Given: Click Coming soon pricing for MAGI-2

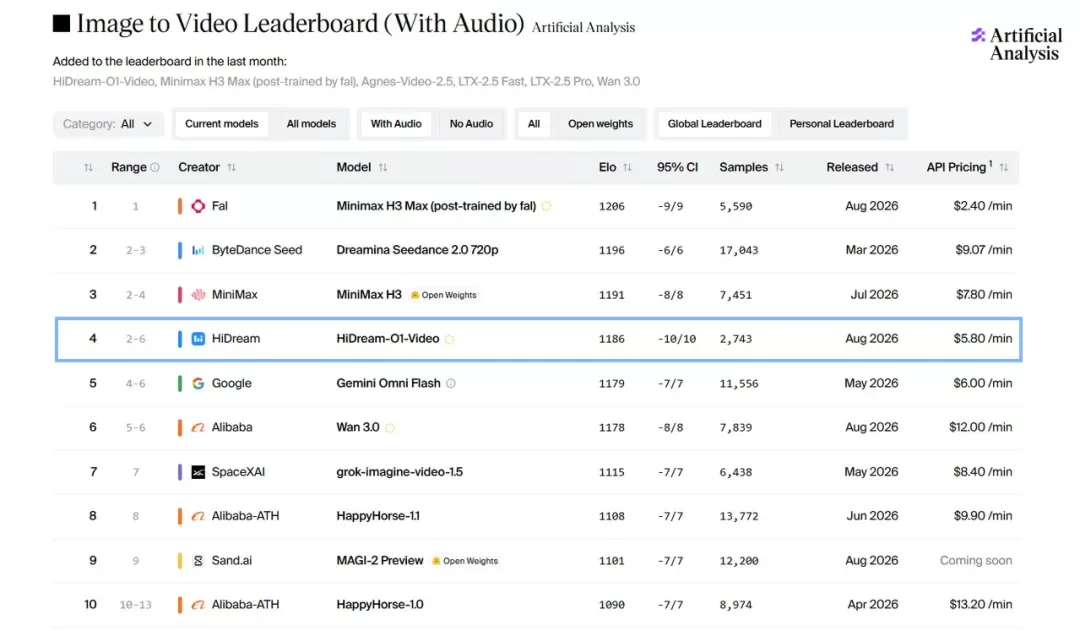Looking at the screenshot, I should tap(976, 561).
